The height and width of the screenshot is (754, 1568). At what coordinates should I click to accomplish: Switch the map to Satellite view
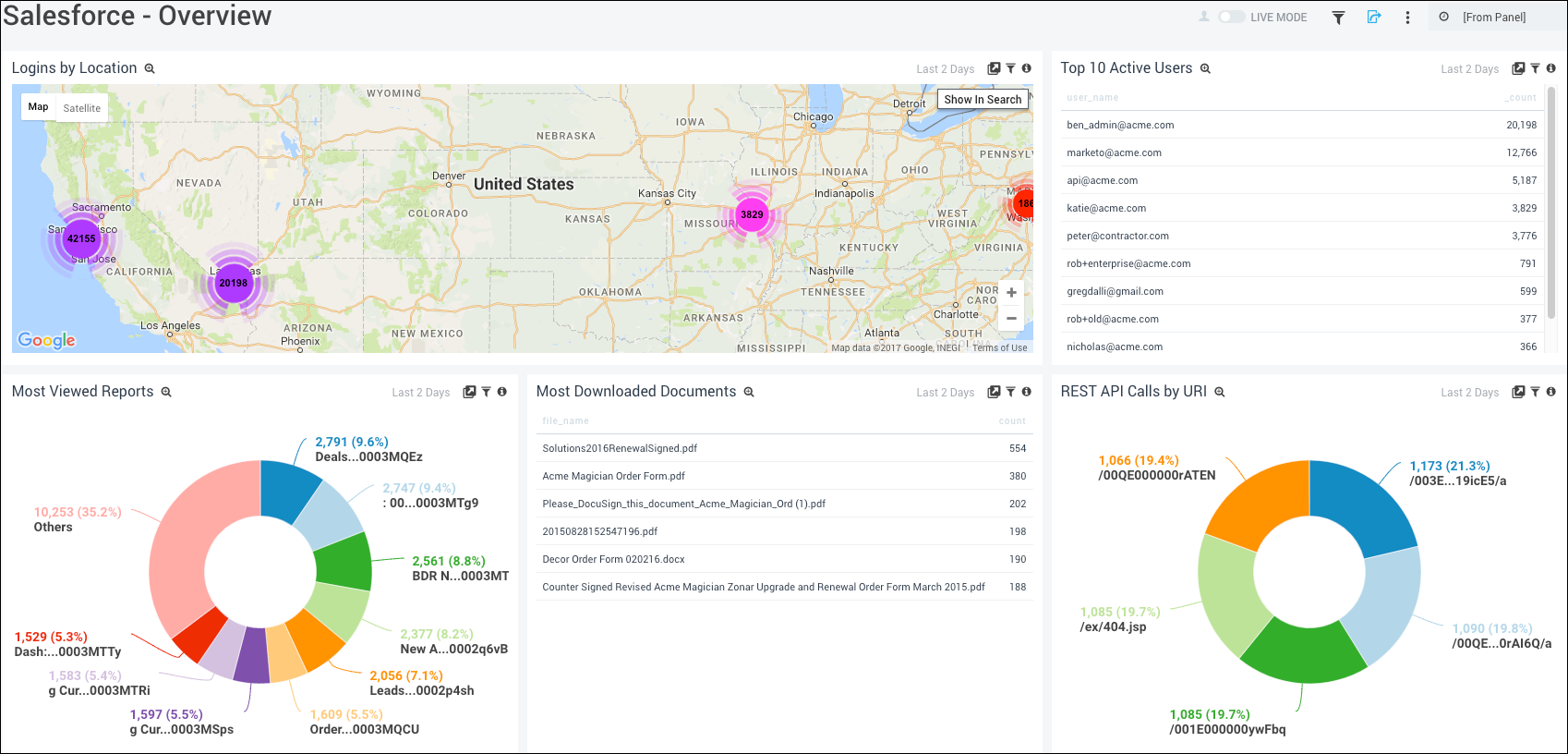(82, 108)
